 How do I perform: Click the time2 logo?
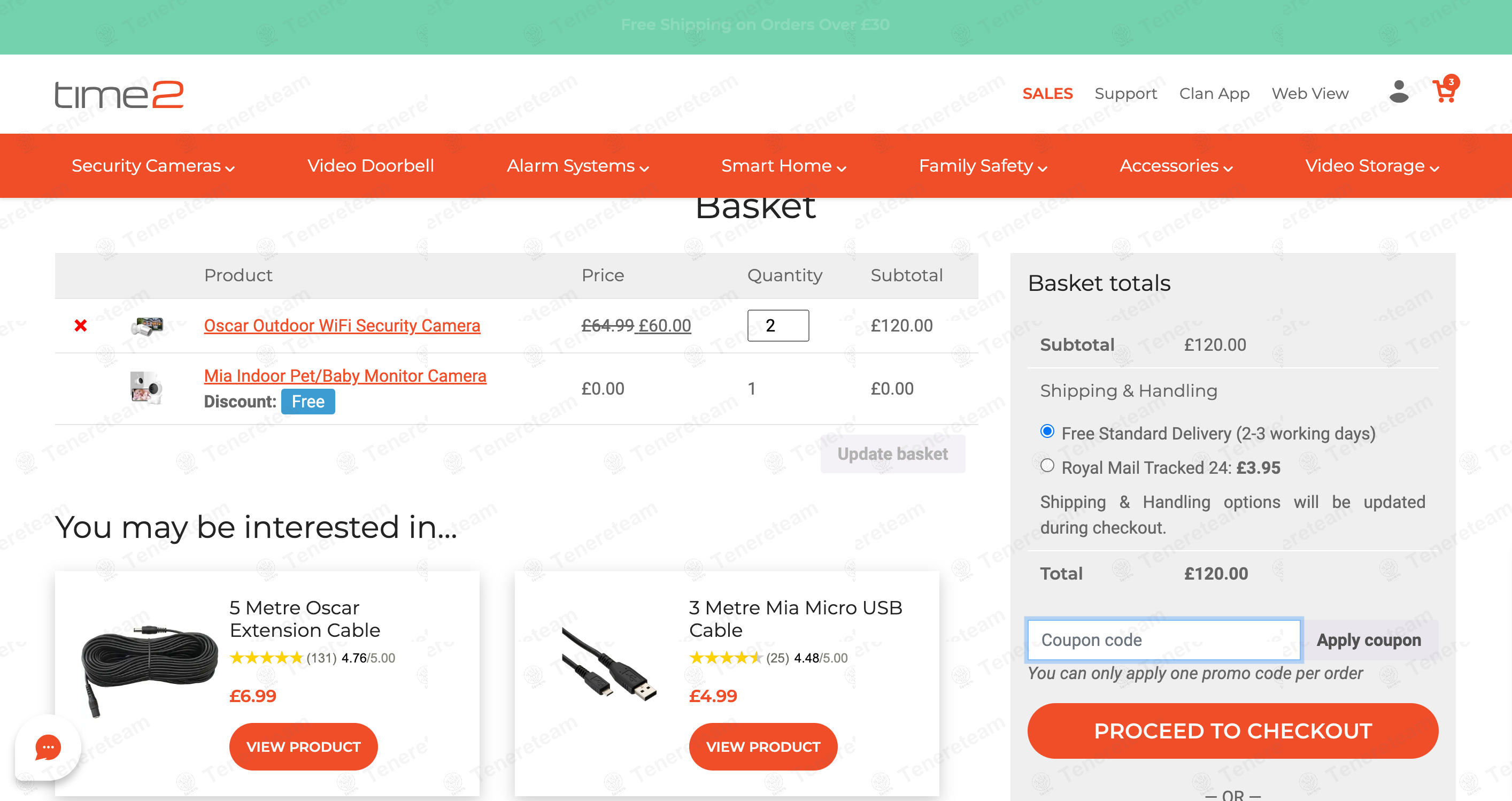coord(119,94)
